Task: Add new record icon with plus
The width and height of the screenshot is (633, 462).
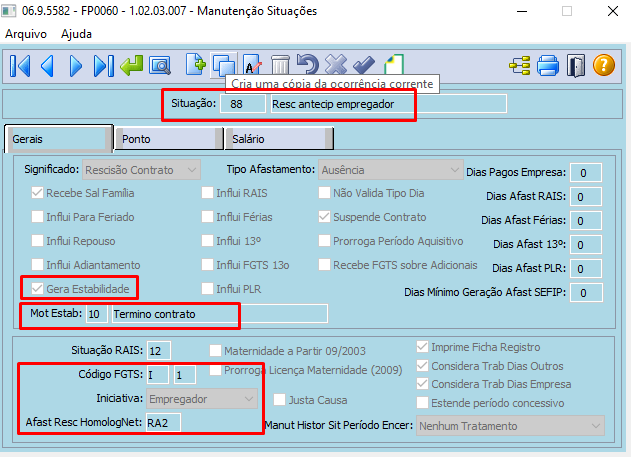Action: tap(196, 65)
